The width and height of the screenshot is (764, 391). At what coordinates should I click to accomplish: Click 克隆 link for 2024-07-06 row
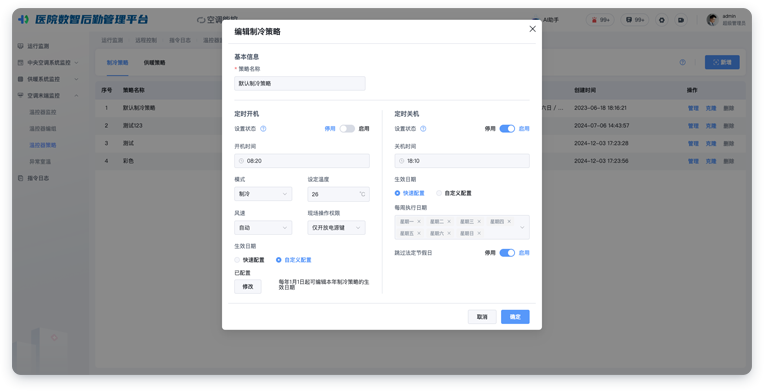coord(711,126)
